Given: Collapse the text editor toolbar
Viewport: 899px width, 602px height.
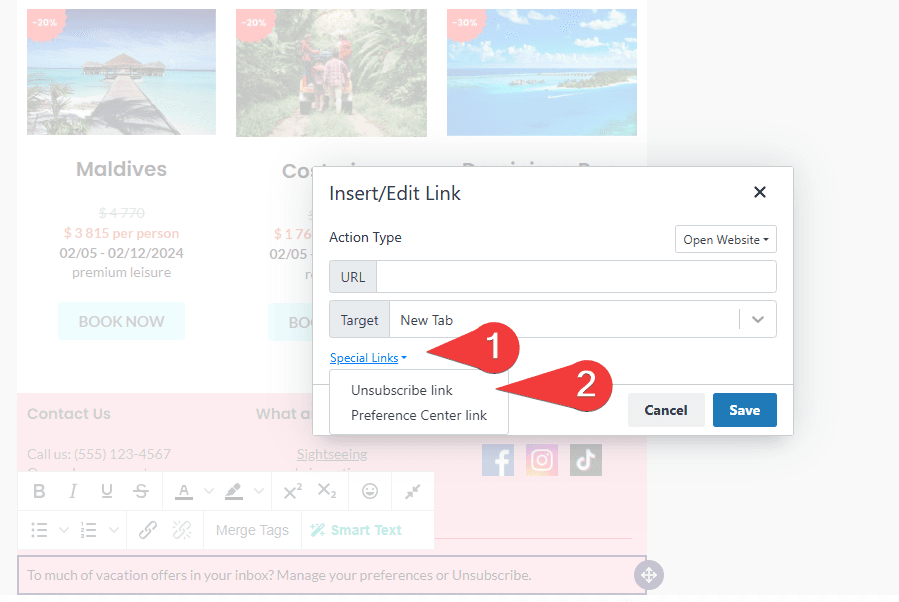Looking at the screenshot, I should coord(413,491).
